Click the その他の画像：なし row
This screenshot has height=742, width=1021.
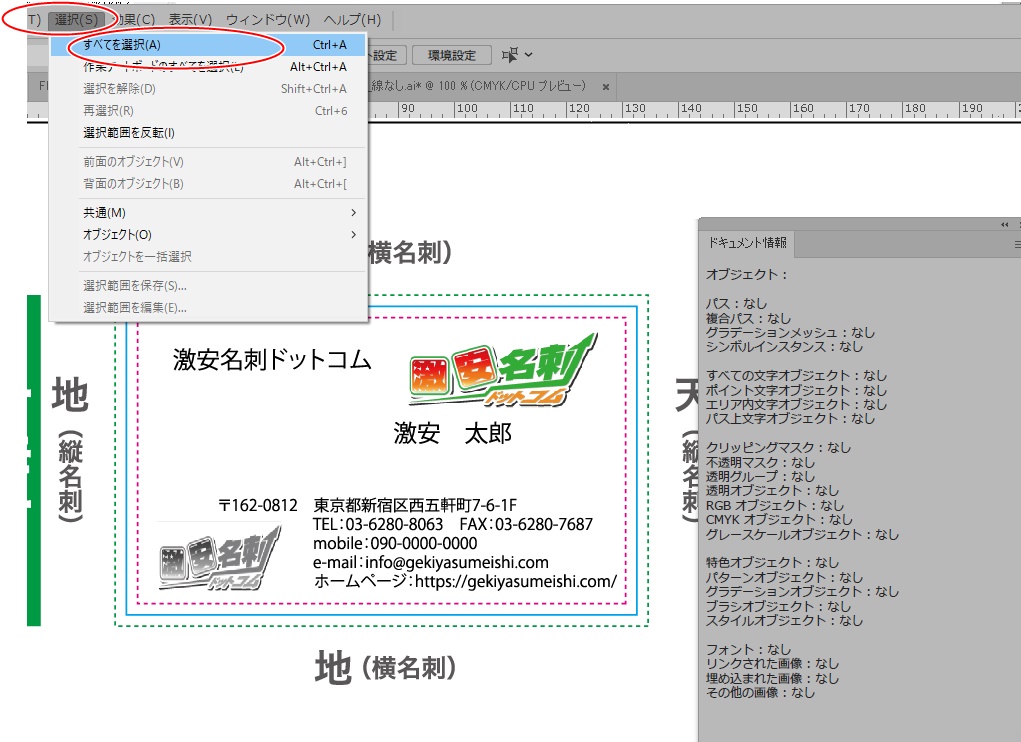[x=761, y=693]
